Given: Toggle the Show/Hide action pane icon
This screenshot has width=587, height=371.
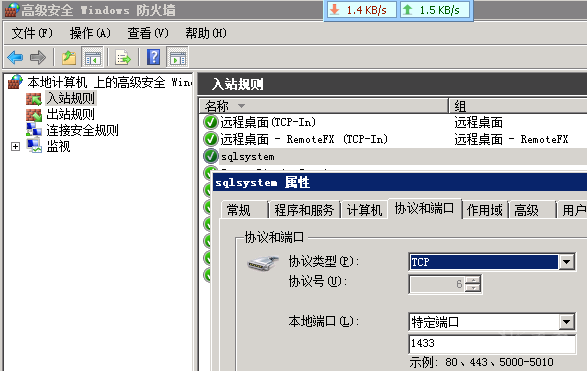Looking at the screenshot, I should [177, 58].
